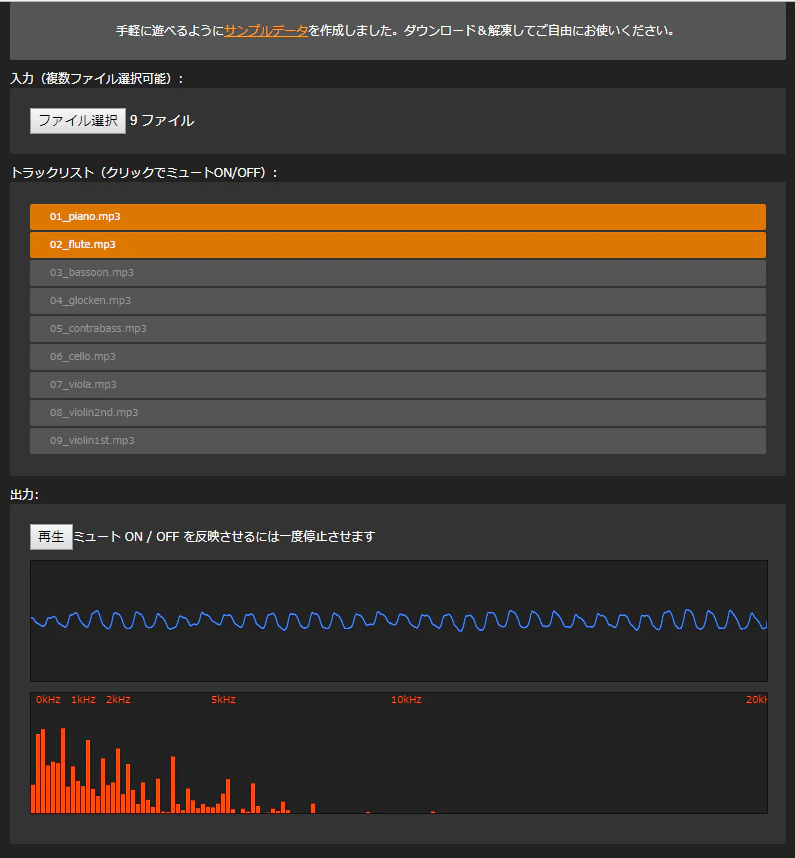
Task: Click the 2kHz frequency label
Action: pos(118,699)
